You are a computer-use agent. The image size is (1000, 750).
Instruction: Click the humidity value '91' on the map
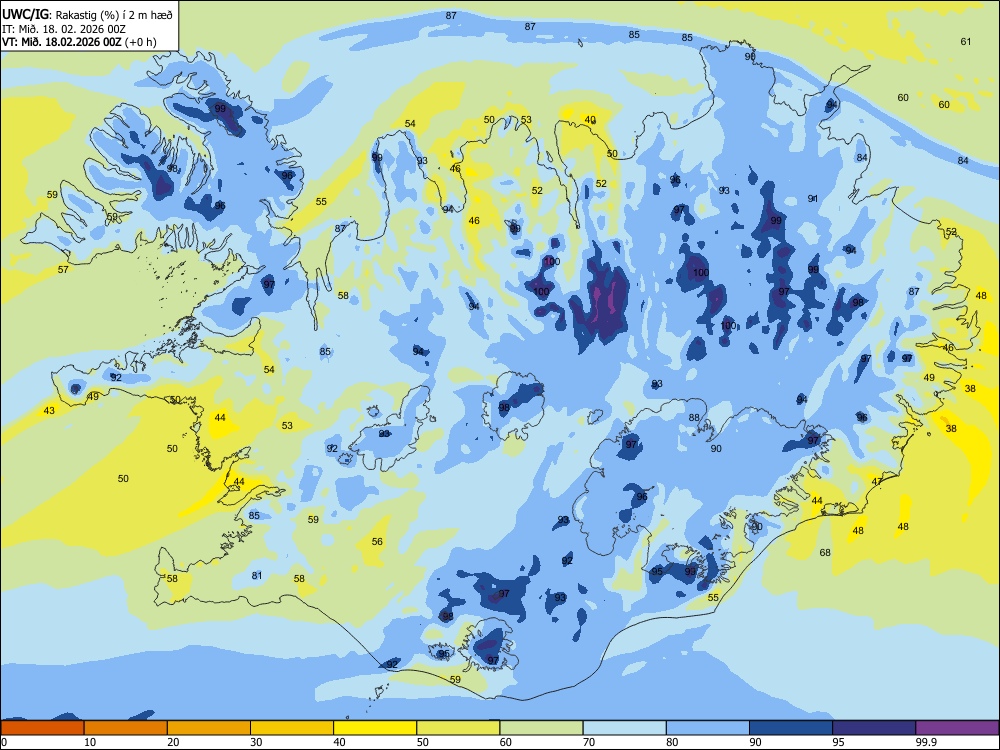(812, 198)
